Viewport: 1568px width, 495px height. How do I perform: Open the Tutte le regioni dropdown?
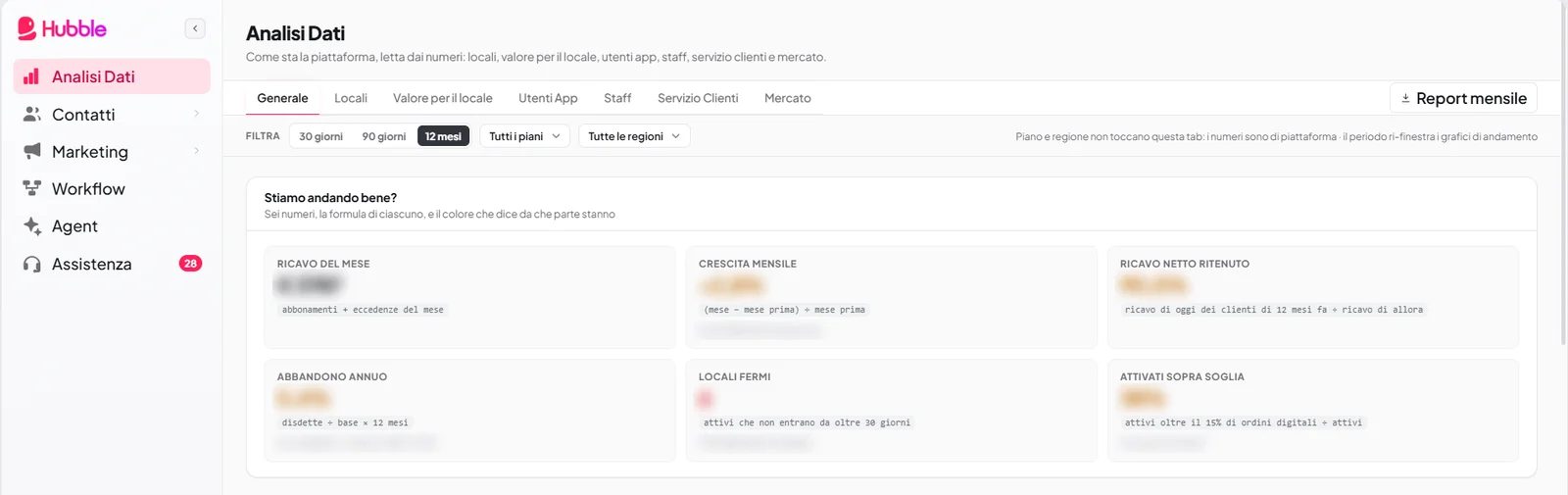pyautogui.click(x=634, y=136)
